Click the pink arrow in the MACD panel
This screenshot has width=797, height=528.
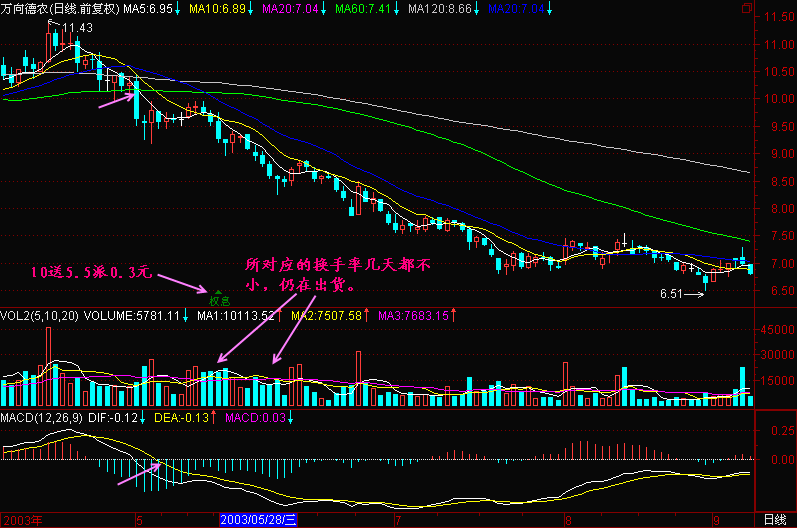tap(137, 474)
